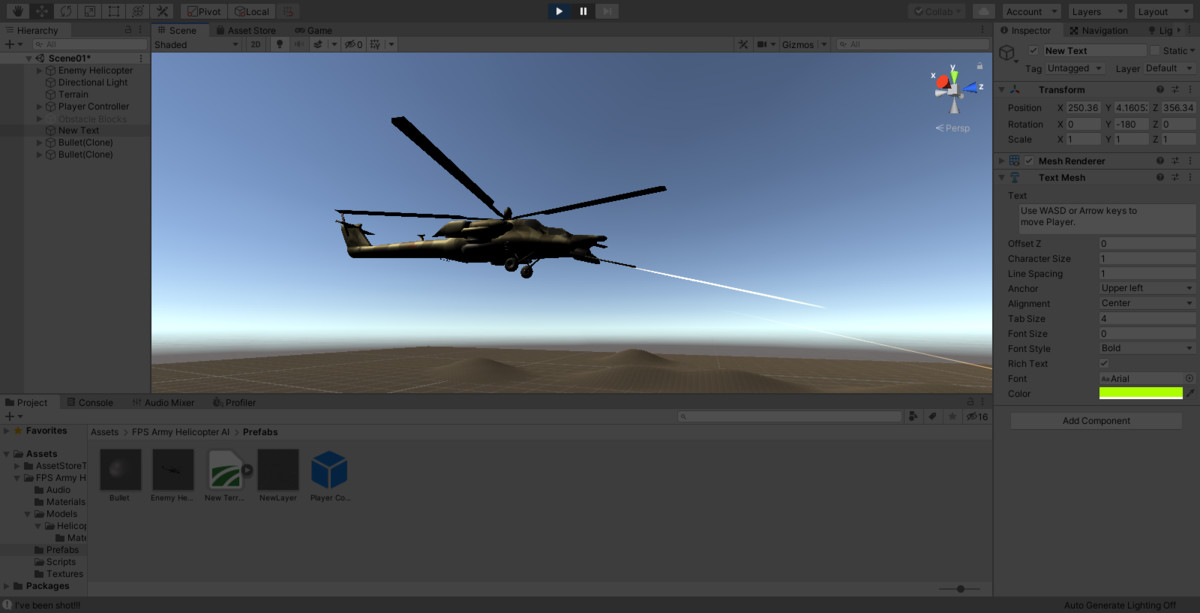Select the Player Controller prefab thumbnail
The image size is (1200, 613).
[330, 472]
